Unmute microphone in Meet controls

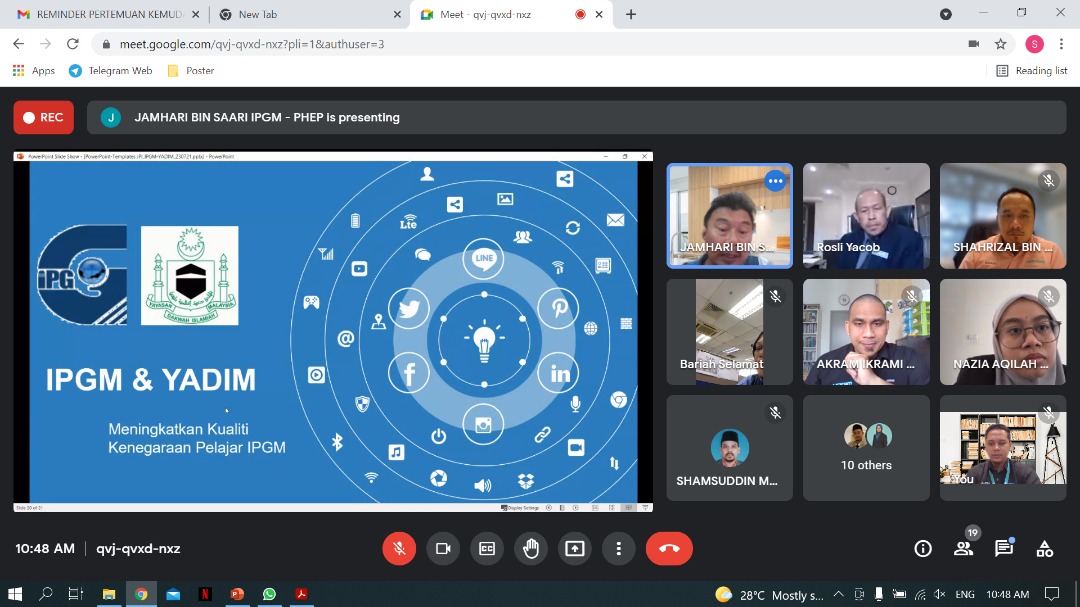tap(399, 548)
